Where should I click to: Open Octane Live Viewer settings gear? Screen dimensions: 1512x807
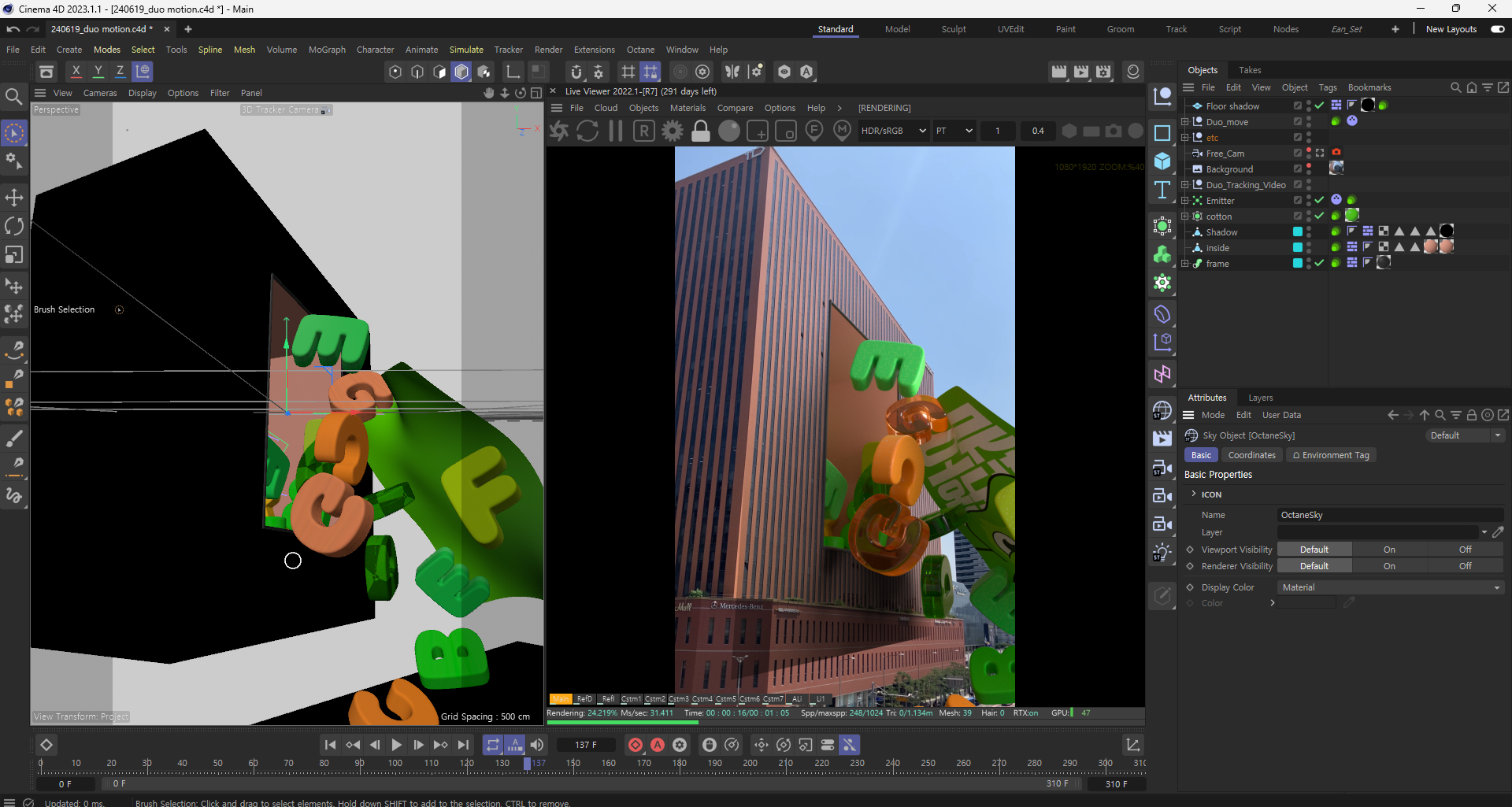click(x=673, y=131)
